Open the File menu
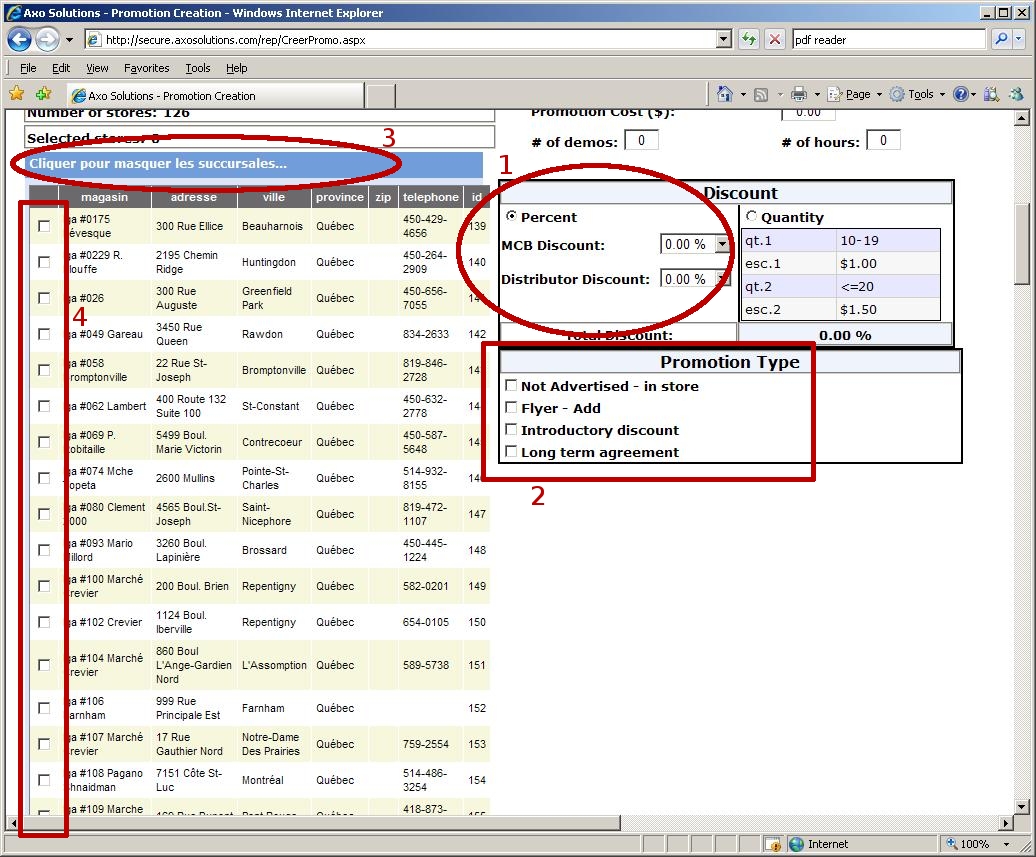 [x=28, y=68]
